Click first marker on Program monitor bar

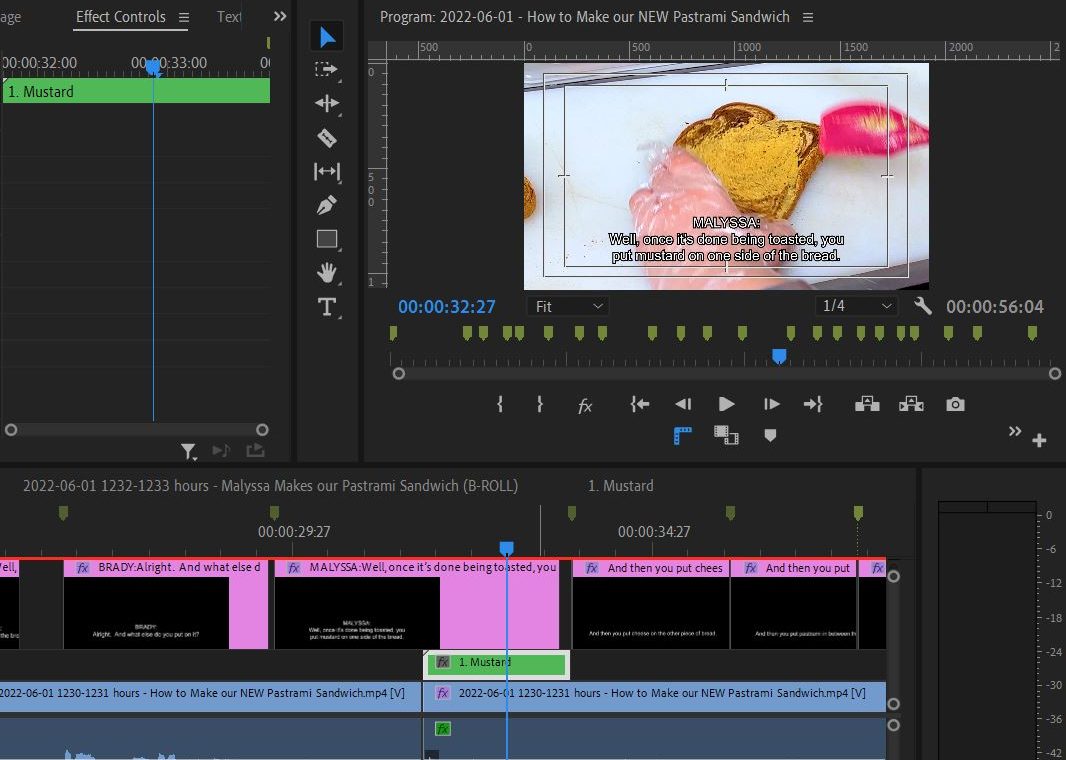(393, 332)
